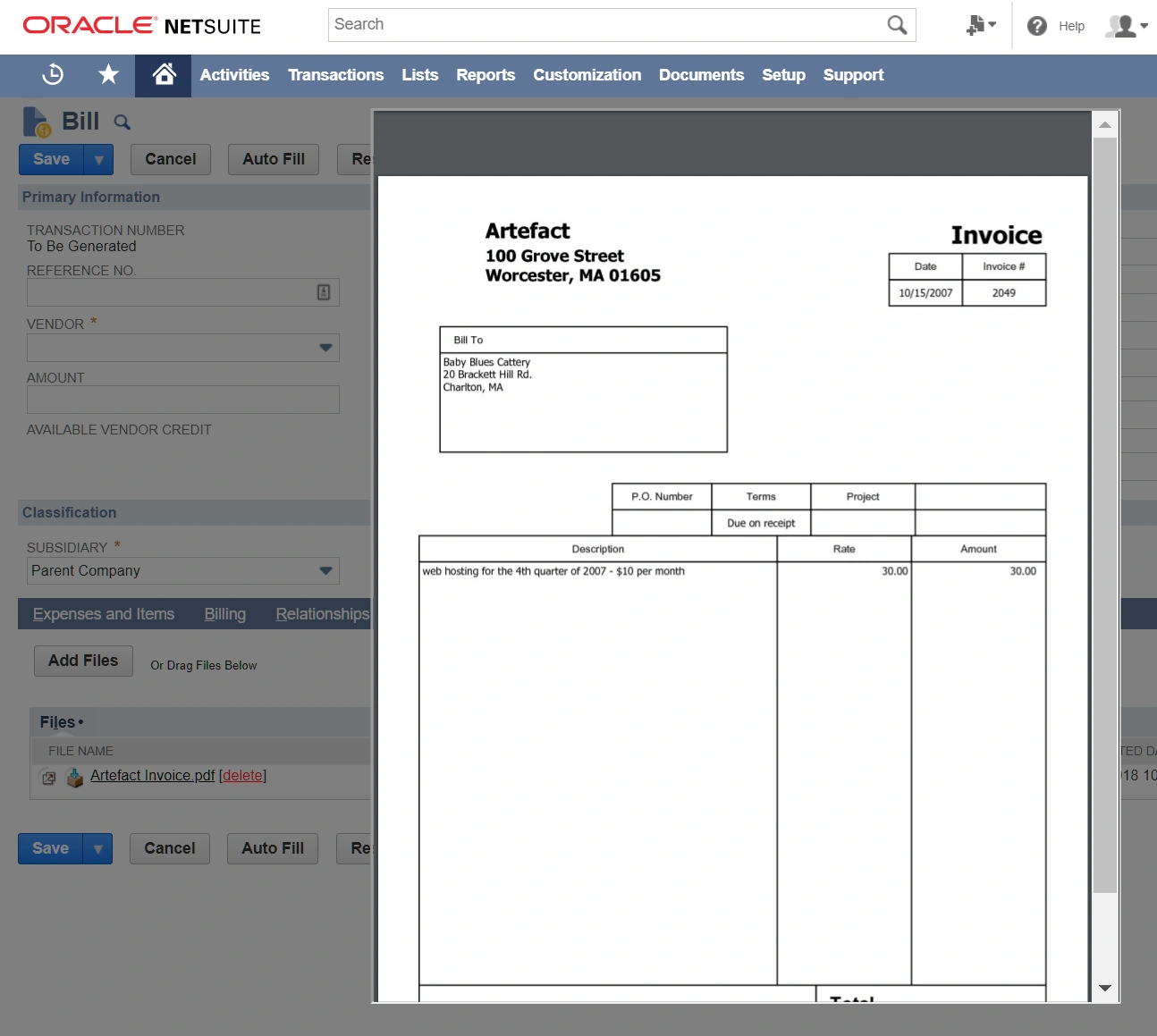The width and height of the screenshot is (1157, 1036).
Task: Go to the Home dashboard icon
Action: coord(164,75)
